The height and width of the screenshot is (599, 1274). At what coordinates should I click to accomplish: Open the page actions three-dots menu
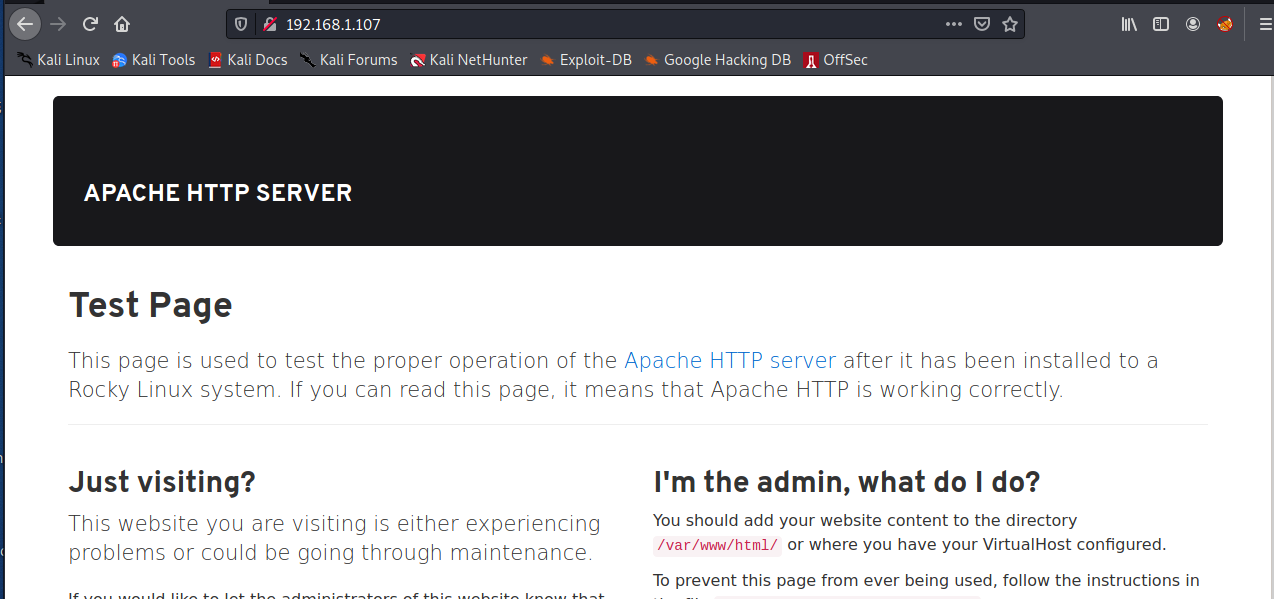(954, 24)
